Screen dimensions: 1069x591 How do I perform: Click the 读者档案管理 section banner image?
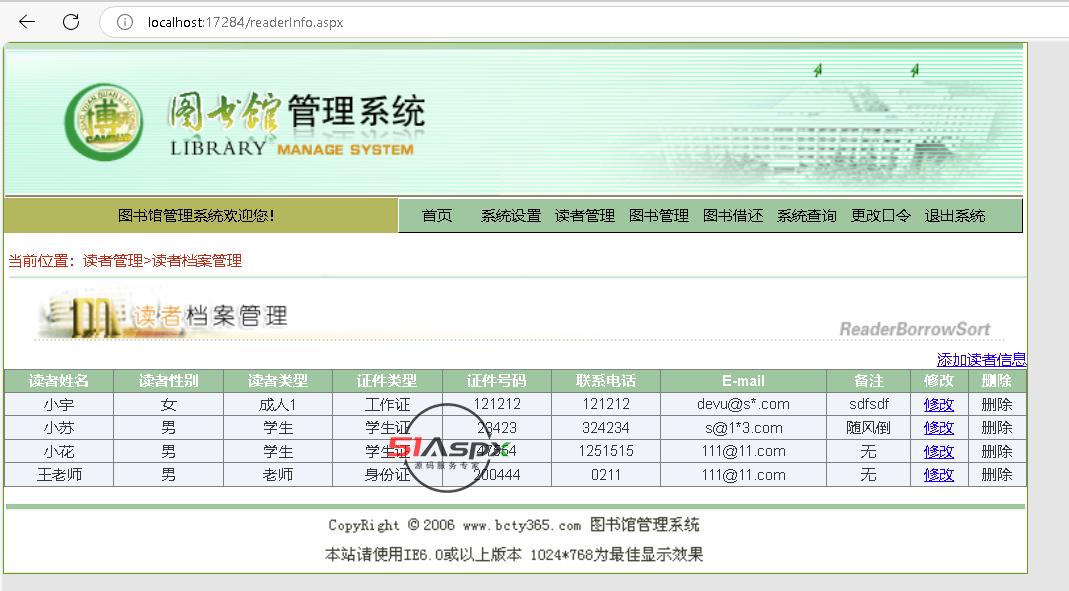[x=165, y=316]
